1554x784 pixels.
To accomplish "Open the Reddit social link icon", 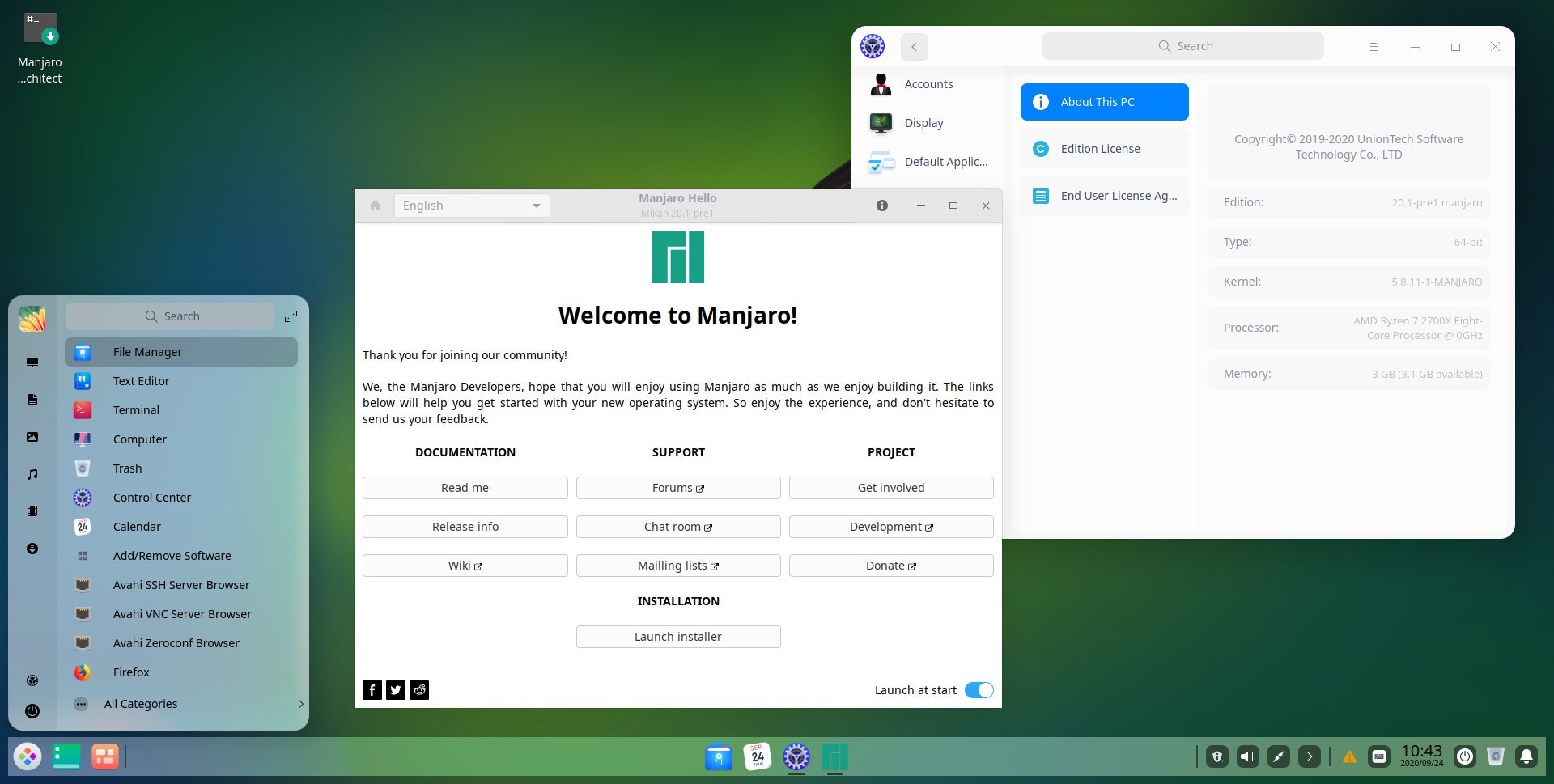I will coord(419,690).
